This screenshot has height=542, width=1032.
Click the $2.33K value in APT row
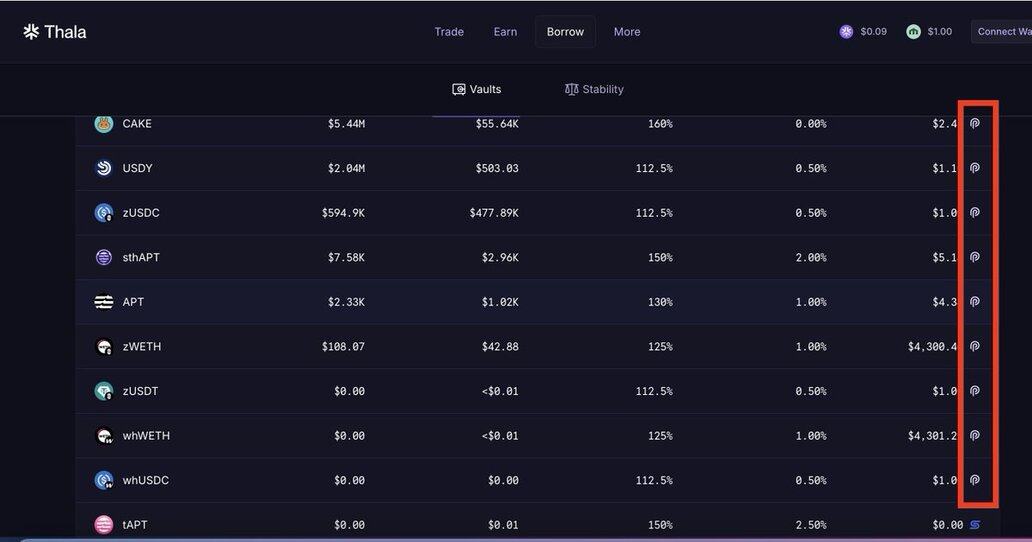coord(346,302)
